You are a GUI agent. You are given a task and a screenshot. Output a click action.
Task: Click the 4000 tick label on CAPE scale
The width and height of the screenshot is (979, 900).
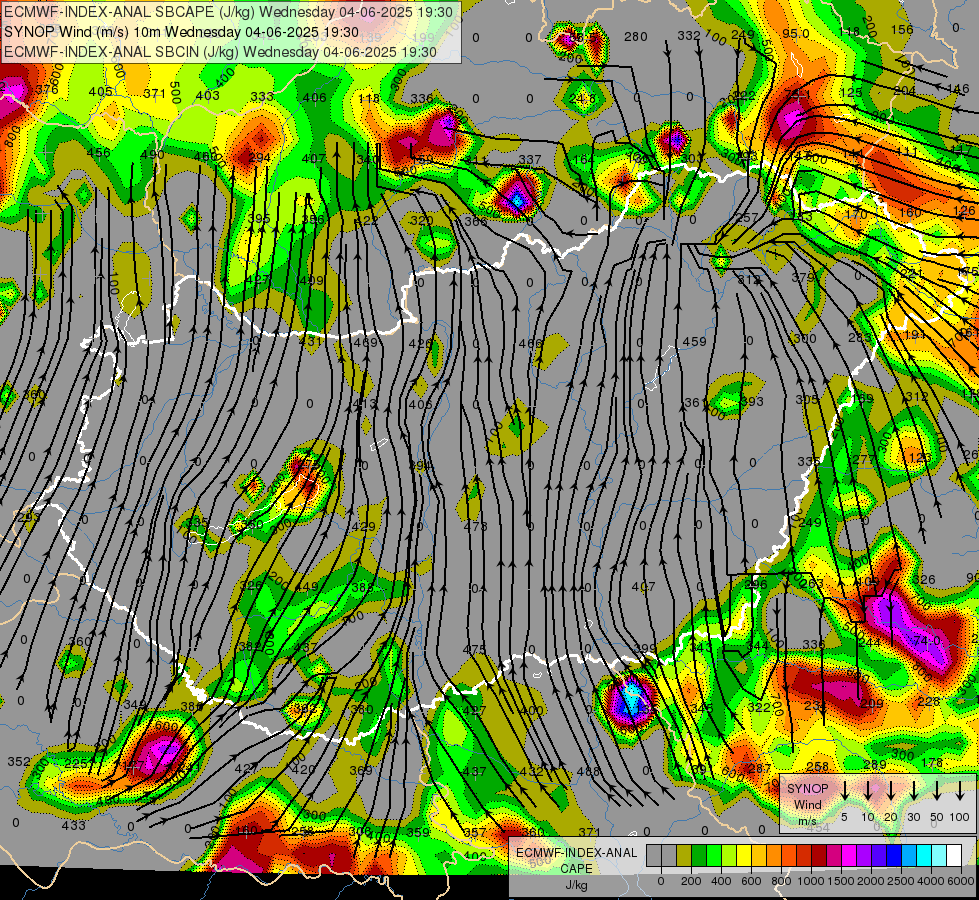(x=931, y=881)
